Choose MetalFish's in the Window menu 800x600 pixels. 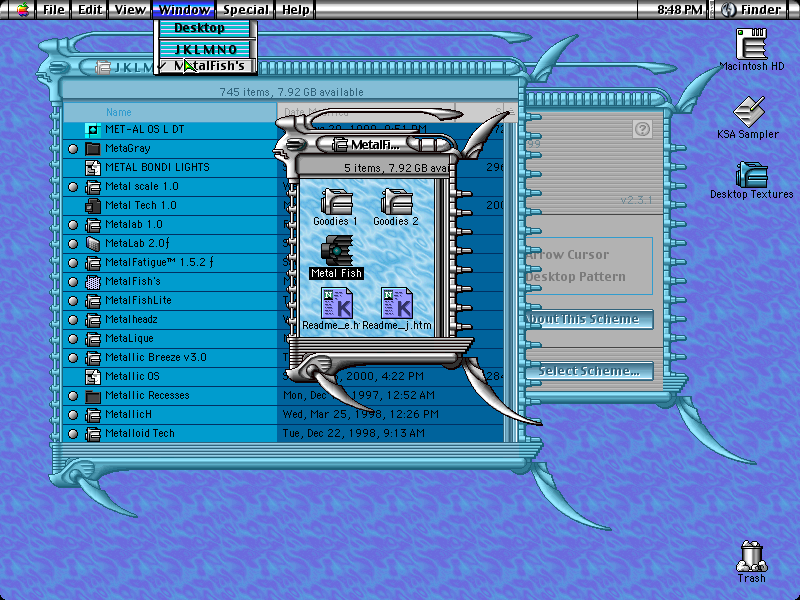pyautogui.click(x=205, y=66)
